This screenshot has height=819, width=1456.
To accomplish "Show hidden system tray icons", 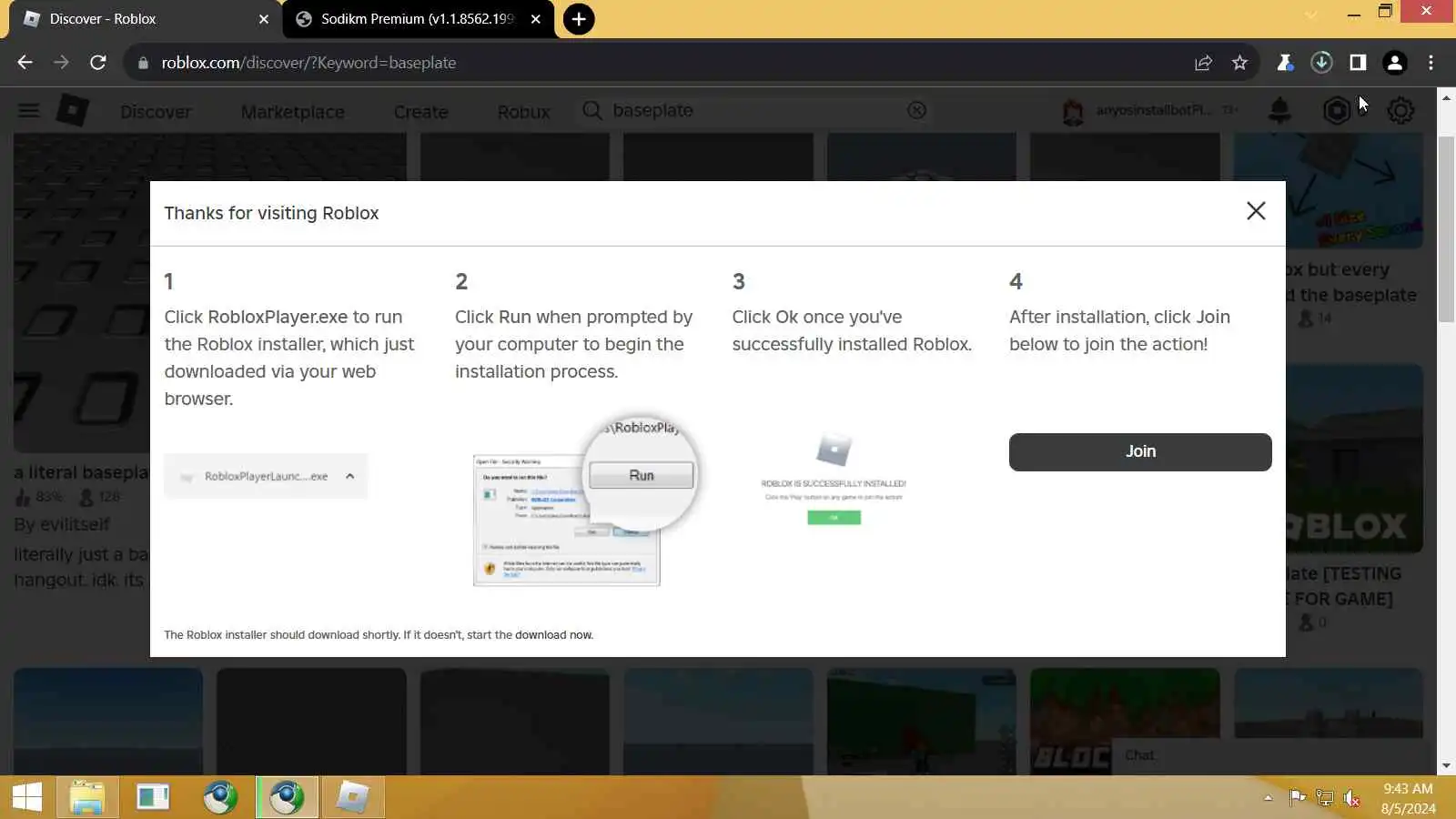I will click(x=1268, y=798).
